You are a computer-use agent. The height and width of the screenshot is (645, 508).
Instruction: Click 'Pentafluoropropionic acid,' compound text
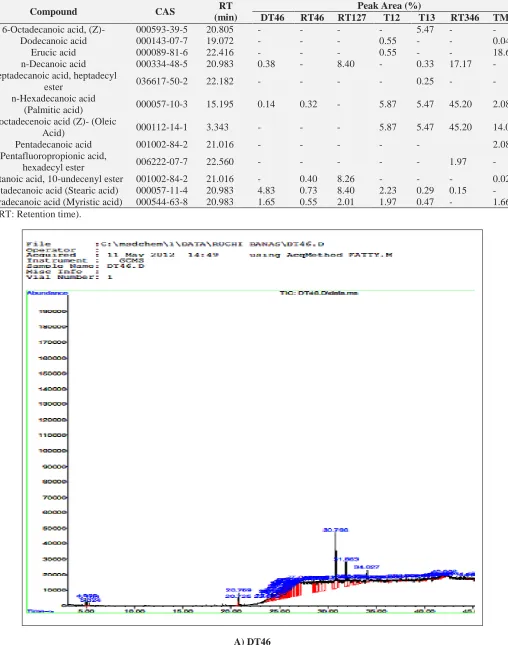pos(53,156)
